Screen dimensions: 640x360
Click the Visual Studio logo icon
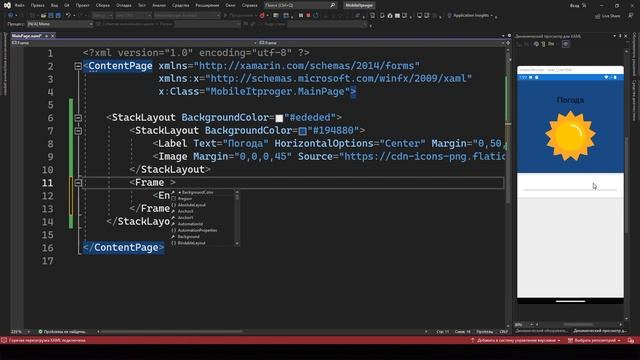coord(7,5)
